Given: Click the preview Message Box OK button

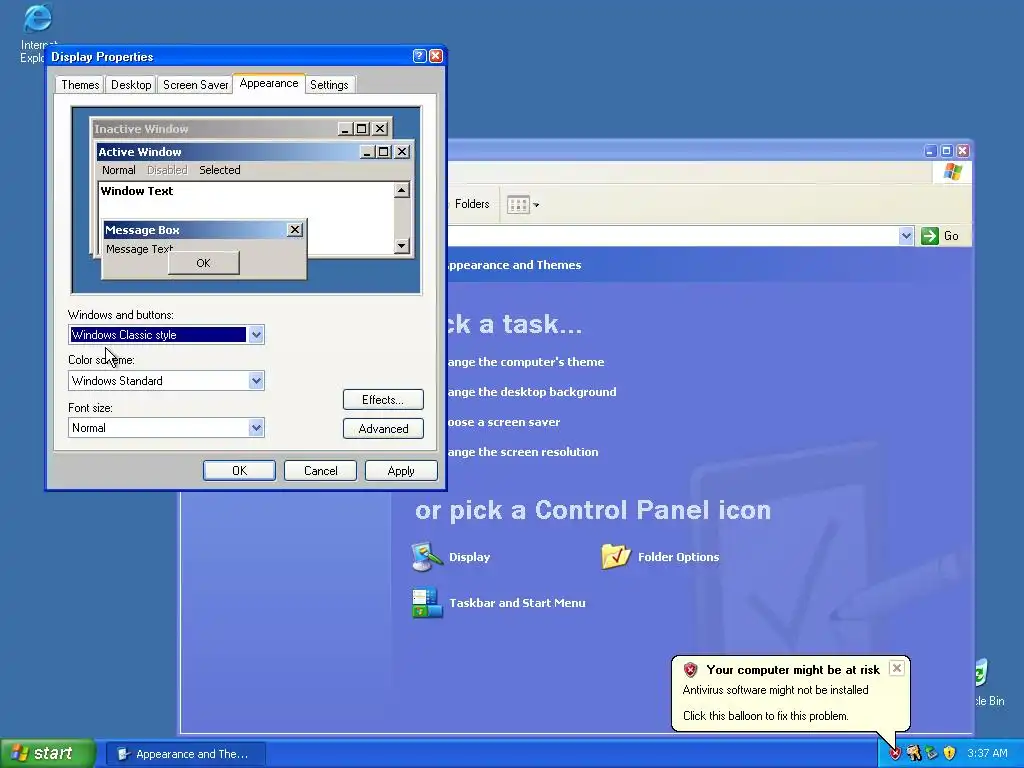Looking at the screenshot, I should tap(204, 263).
